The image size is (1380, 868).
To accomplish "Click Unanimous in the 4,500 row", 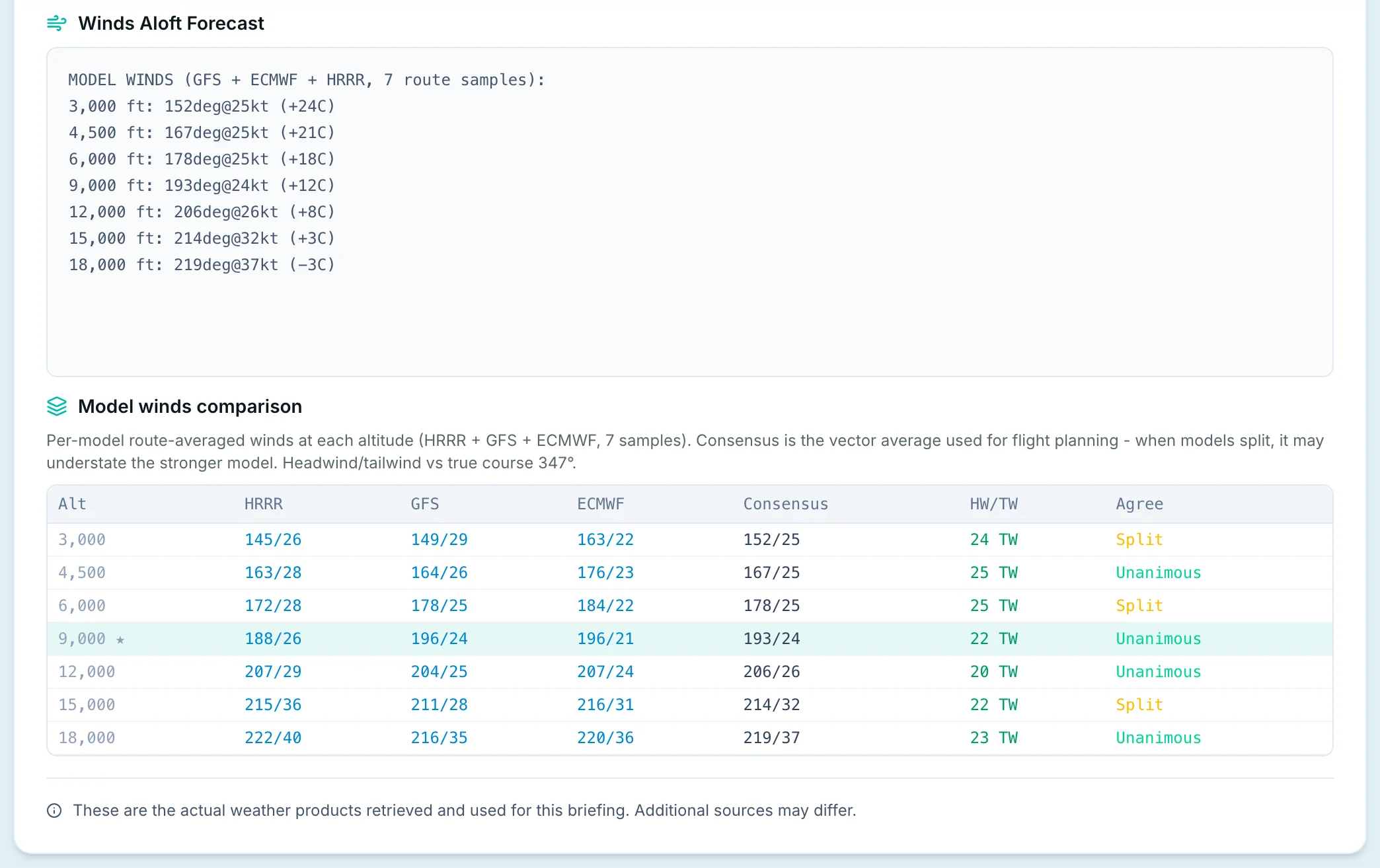I will pos(1158,573).
